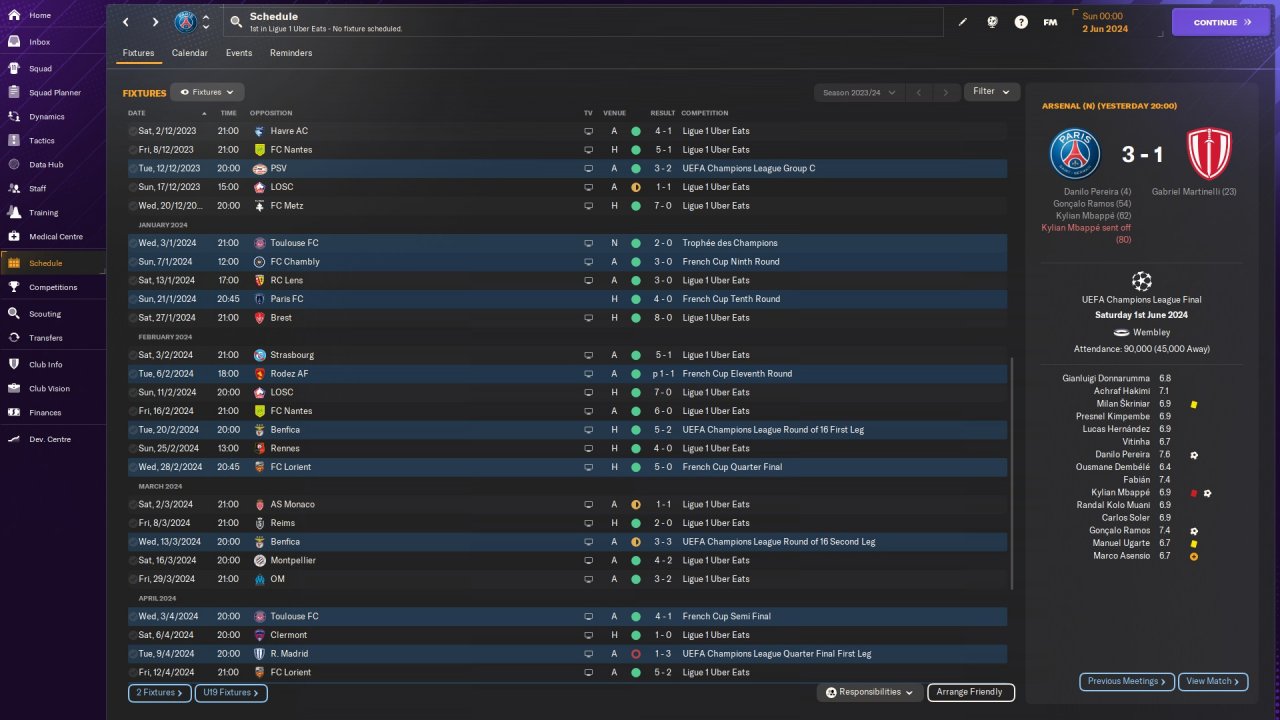The width and height of the screenshot is (1280, 720).
Task: Select the AS Monaco fixture row
Action: click(x=567, y=505)
